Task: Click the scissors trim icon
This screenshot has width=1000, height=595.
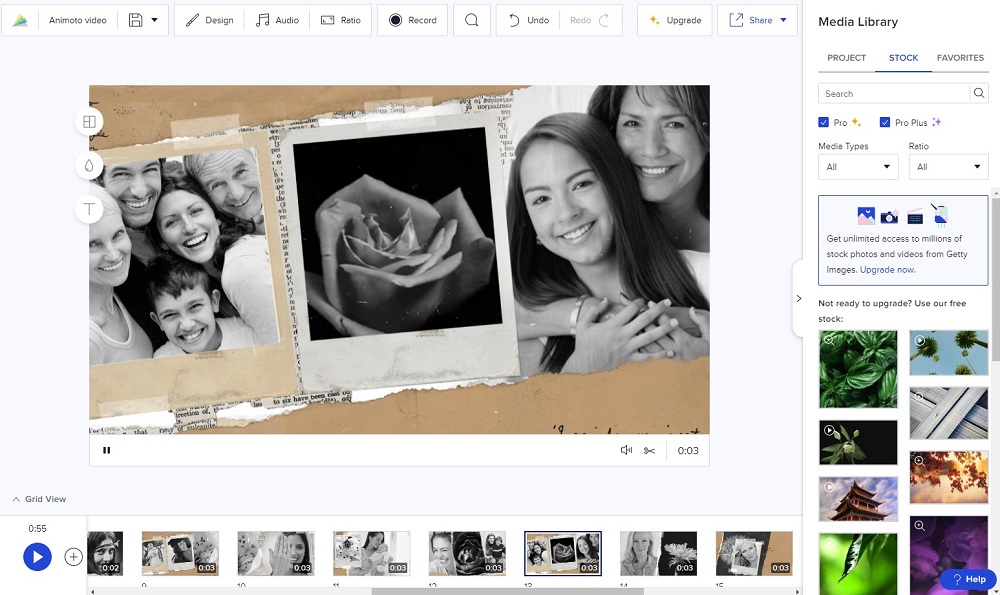Action: (650, 450)
